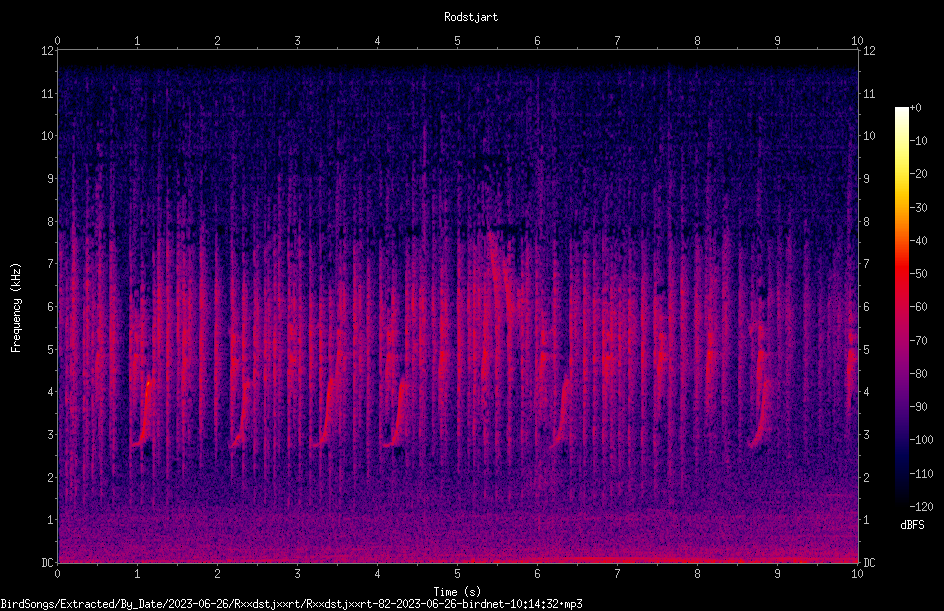This screenshot has width=944, height=611.
Task: Click the rising call starting near 8.7 seconds
Action: point(760,415)
